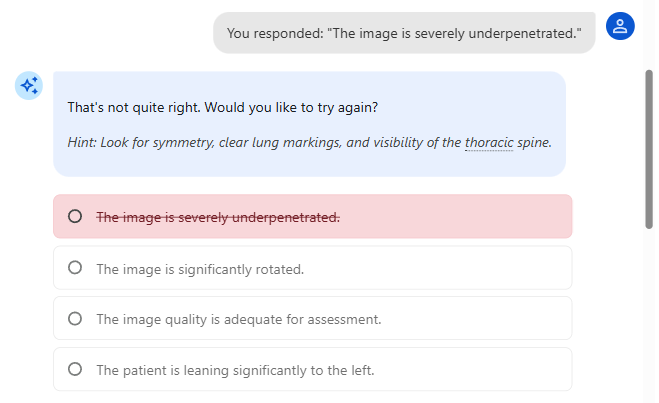Click the italic "Hint:" label
The height and width of the screenshot is (403, 659).
[x=84, y=142]
